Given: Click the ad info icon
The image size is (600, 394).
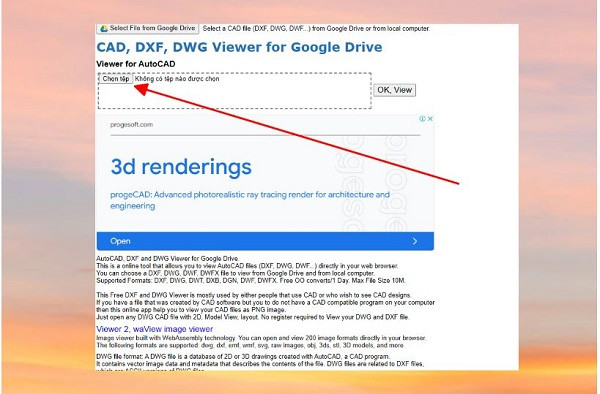Looking at the screenshot, I should pyautogui.click(x=422, y=119).
